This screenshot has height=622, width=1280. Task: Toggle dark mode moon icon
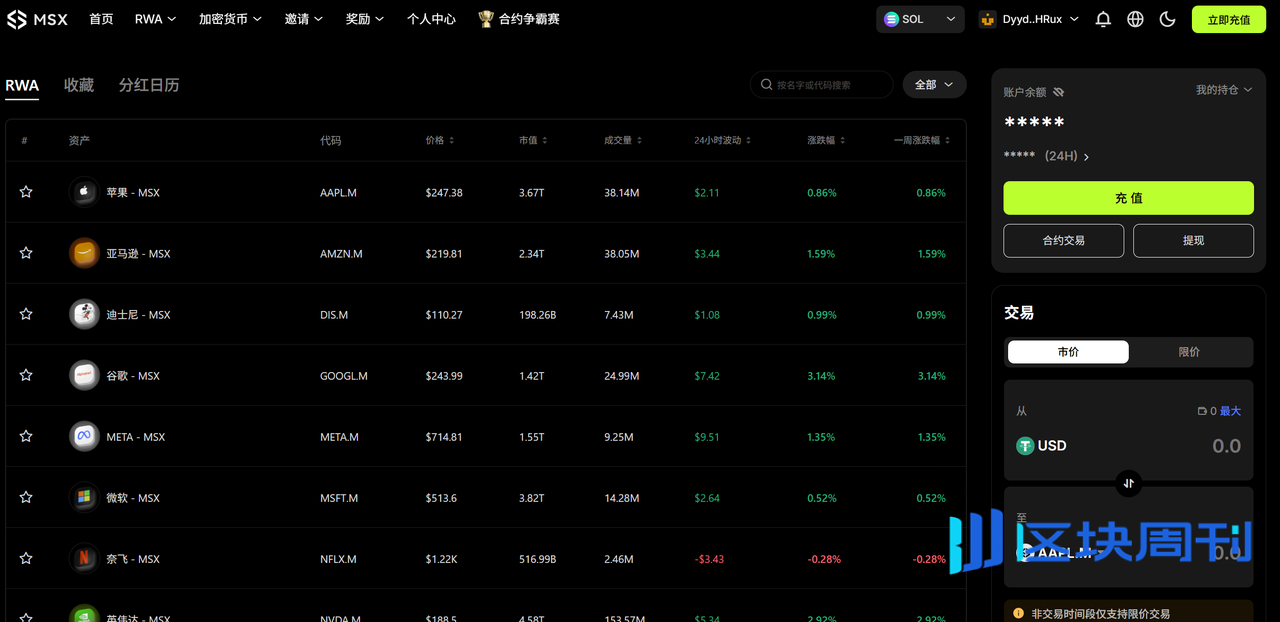pyautogui.click(x=1167, y=19)
